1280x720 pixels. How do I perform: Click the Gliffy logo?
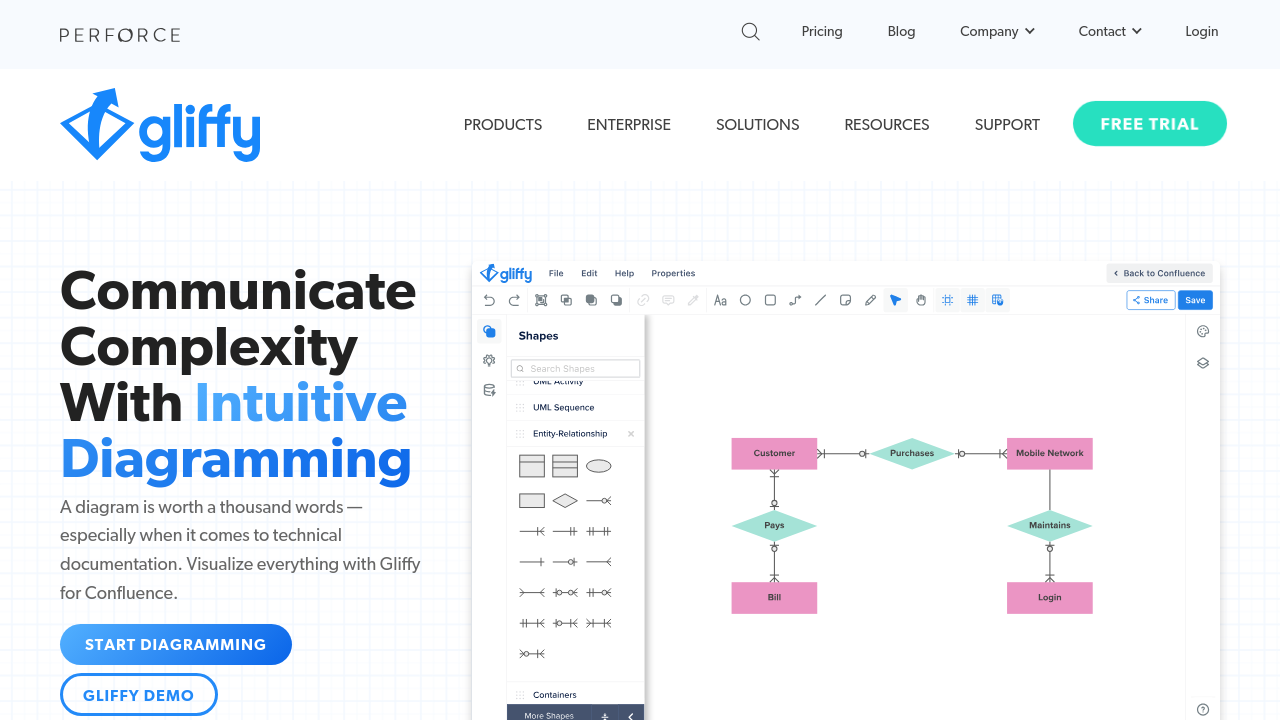pyautogui.click(x=160, y=125)
